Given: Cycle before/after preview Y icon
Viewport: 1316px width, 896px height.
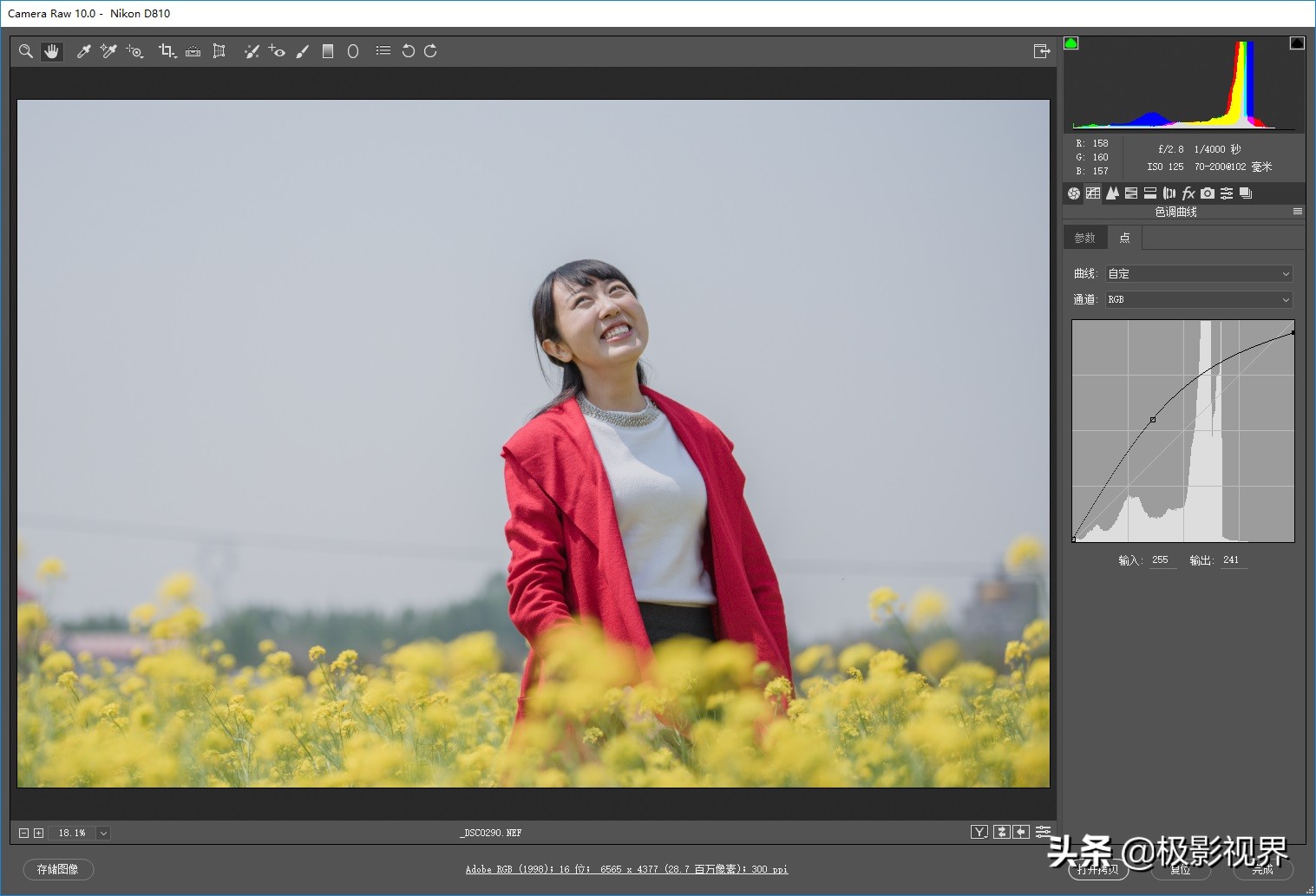Looking at the screenshot, I should tap(979, 833).
